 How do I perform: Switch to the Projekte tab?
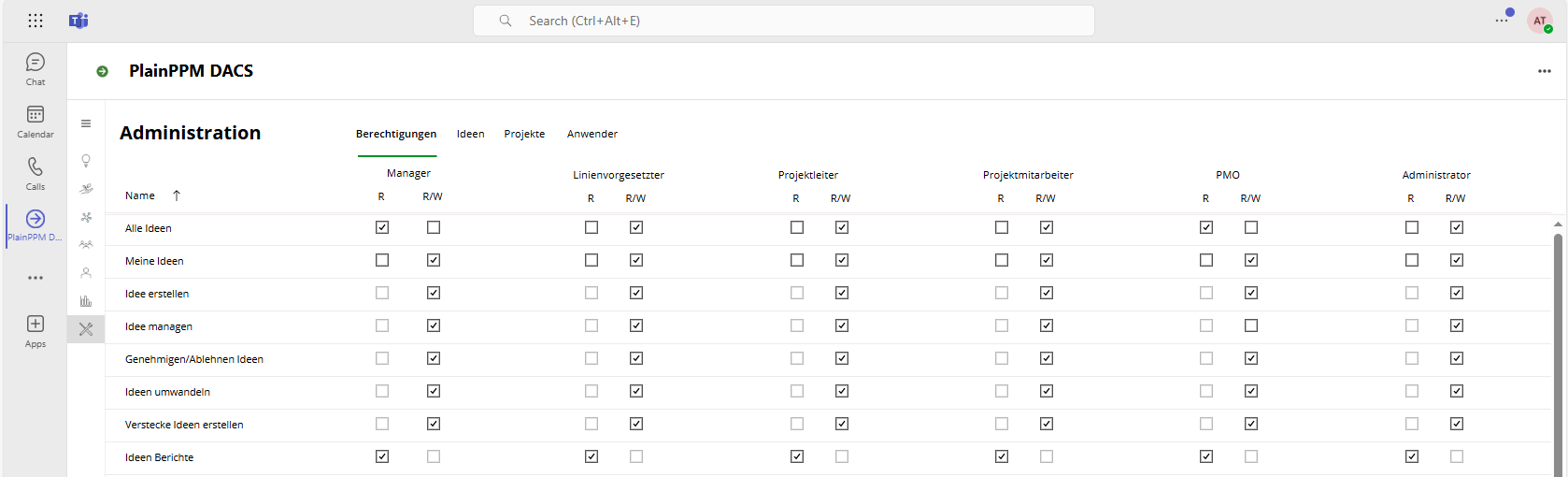click(524, 134)
